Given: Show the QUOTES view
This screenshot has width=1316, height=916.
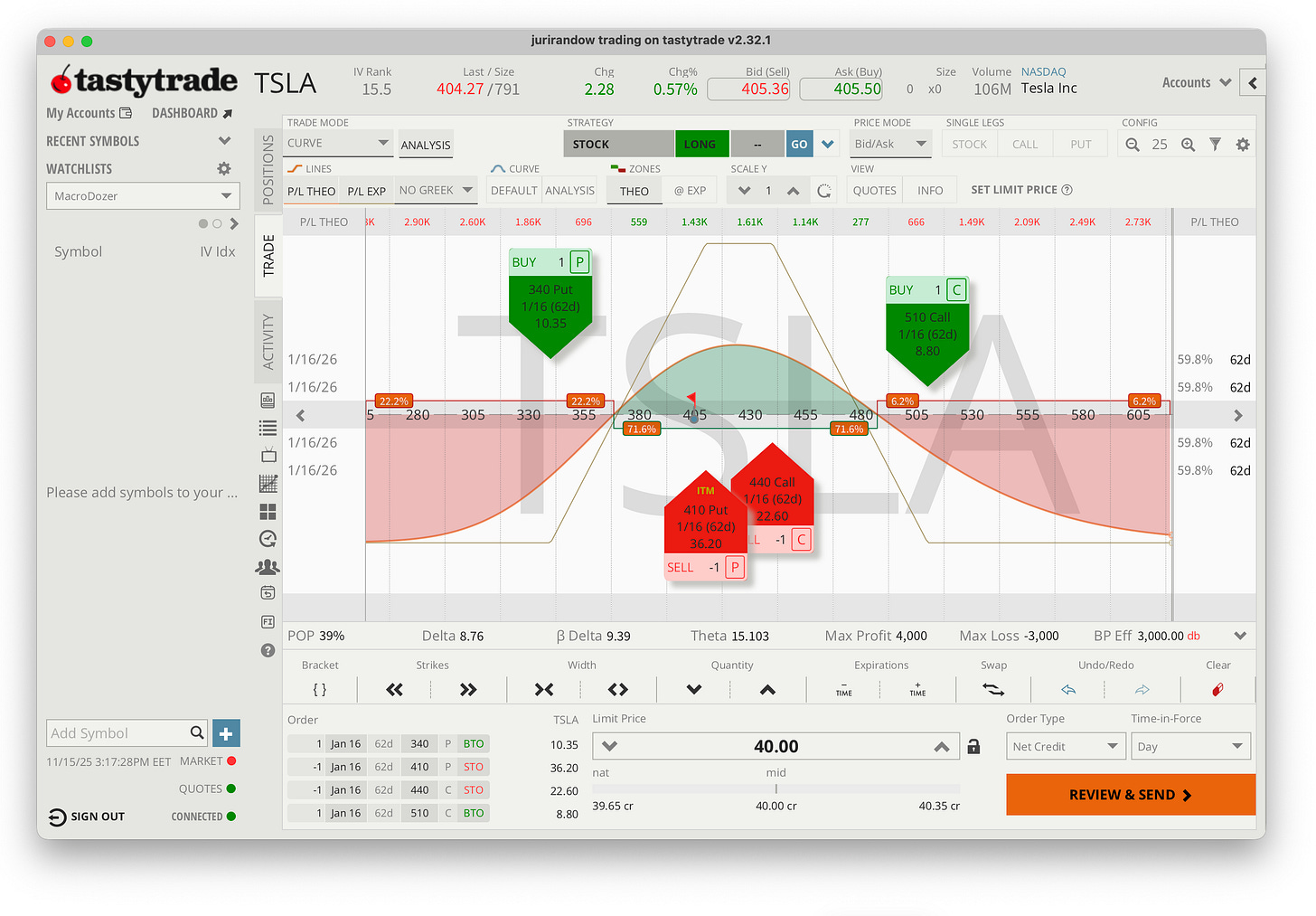Looking at the screenshot, I should pyautogui.click(x=875, y=190).
